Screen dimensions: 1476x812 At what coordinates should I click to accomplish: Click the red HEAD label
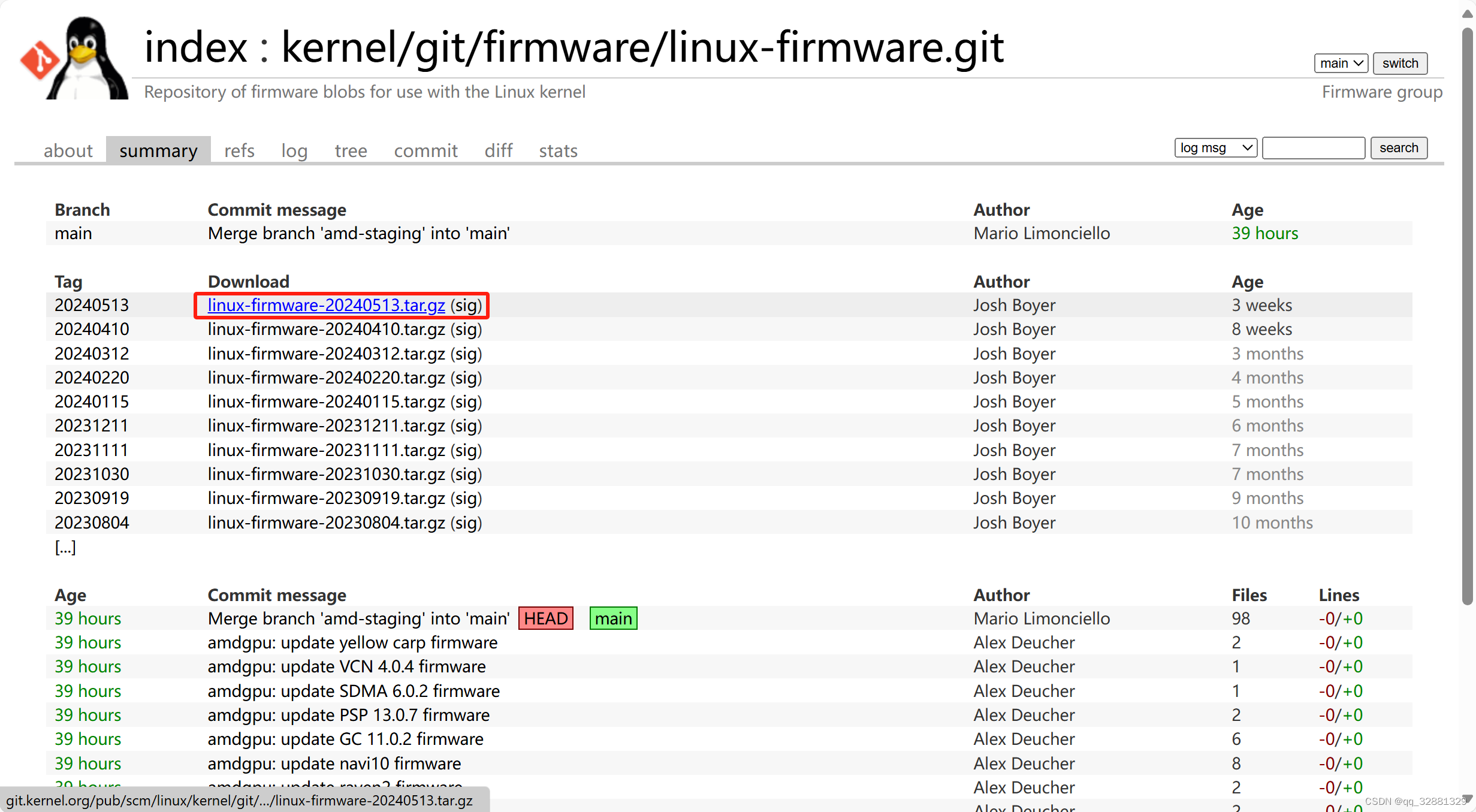(x=545, y=618)
